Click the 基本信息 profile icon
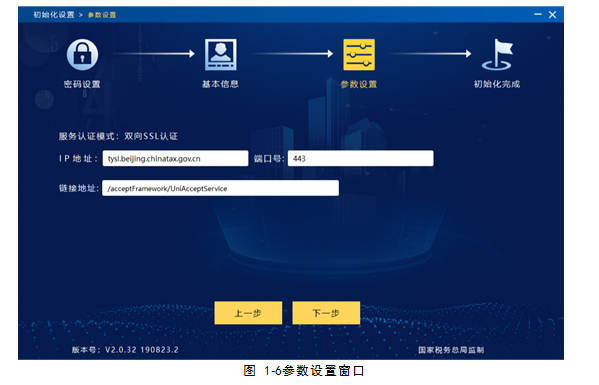599x385 pixels. (220, 54)
